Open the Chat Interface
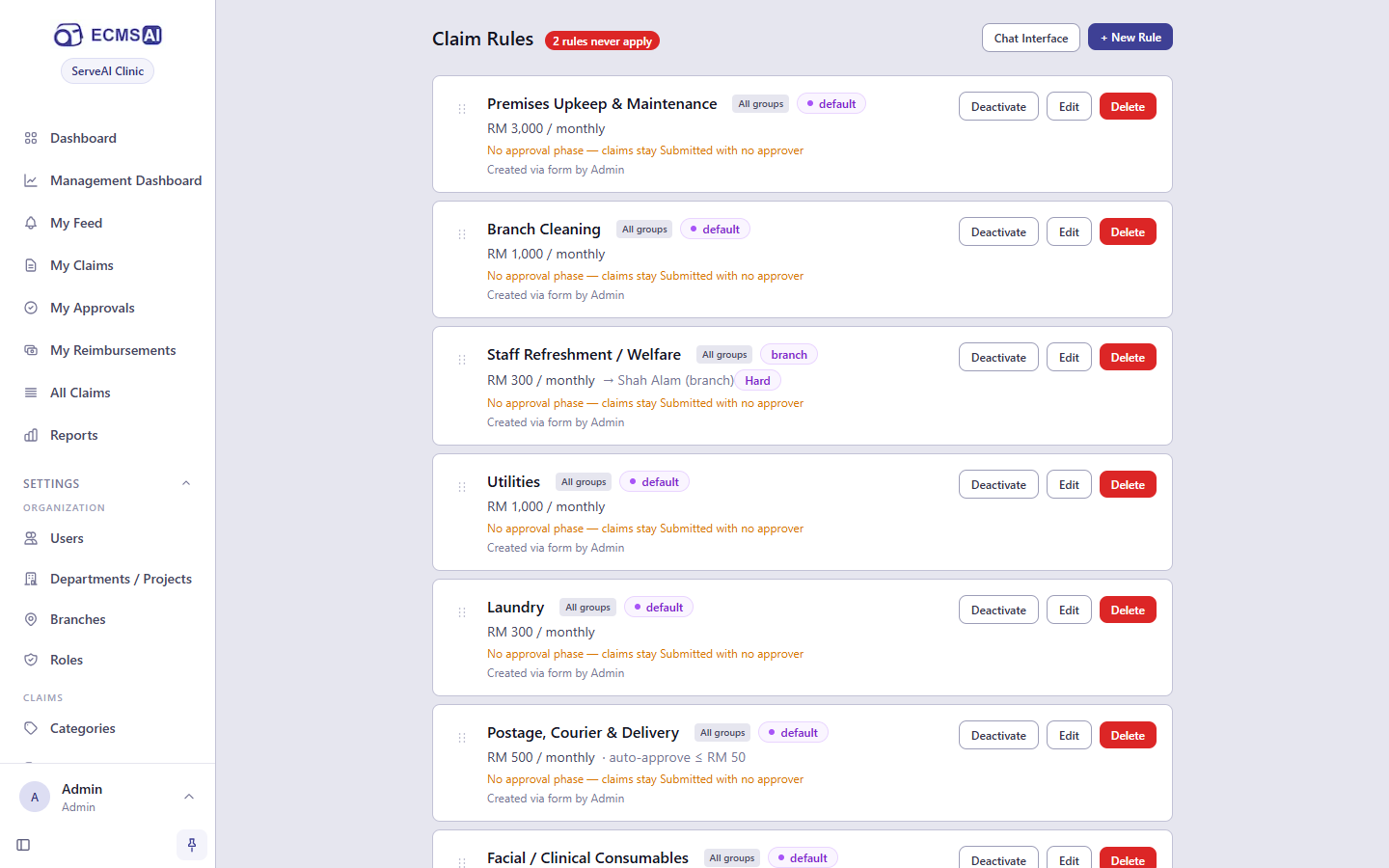 [x=1031, y=38]
